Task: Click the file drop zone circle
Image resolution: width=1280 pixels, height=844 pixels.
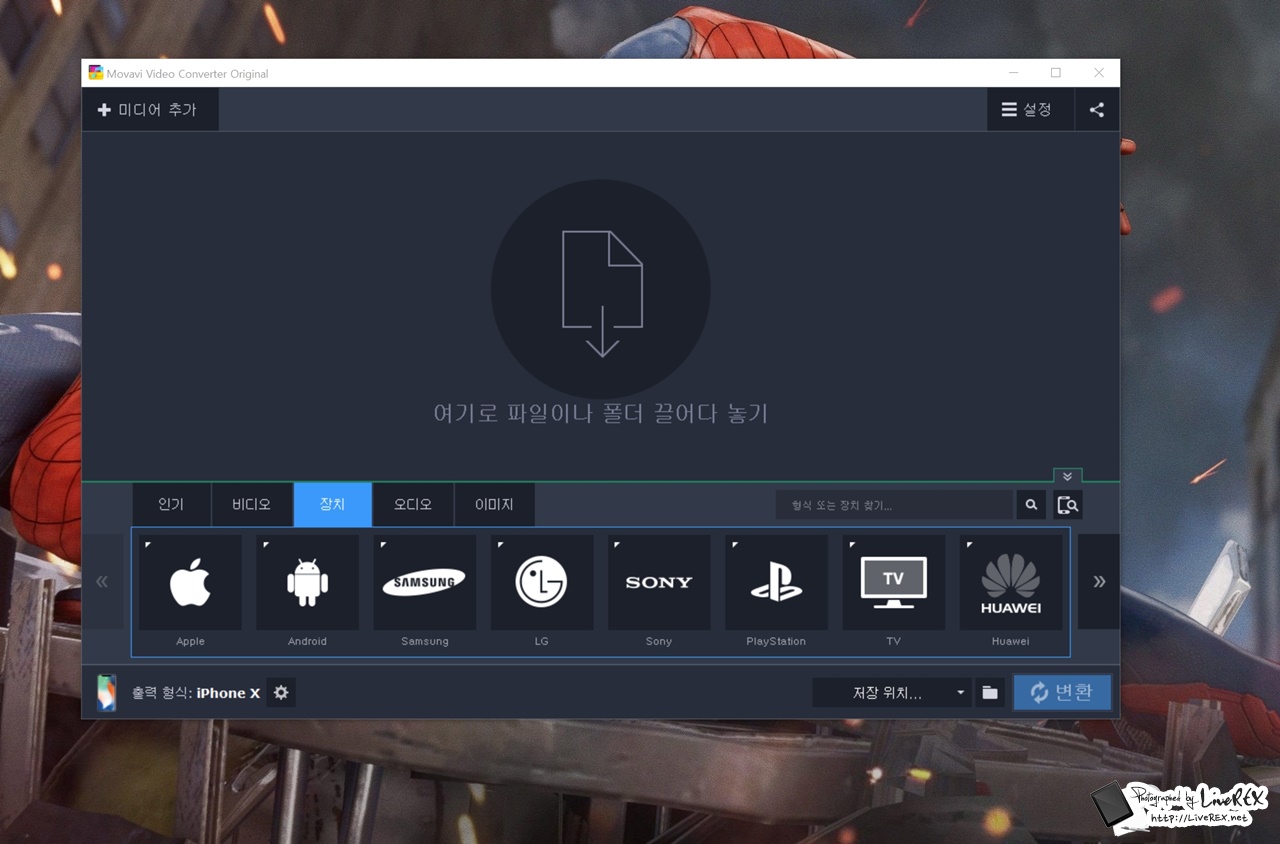Action: tap(601, 289)
